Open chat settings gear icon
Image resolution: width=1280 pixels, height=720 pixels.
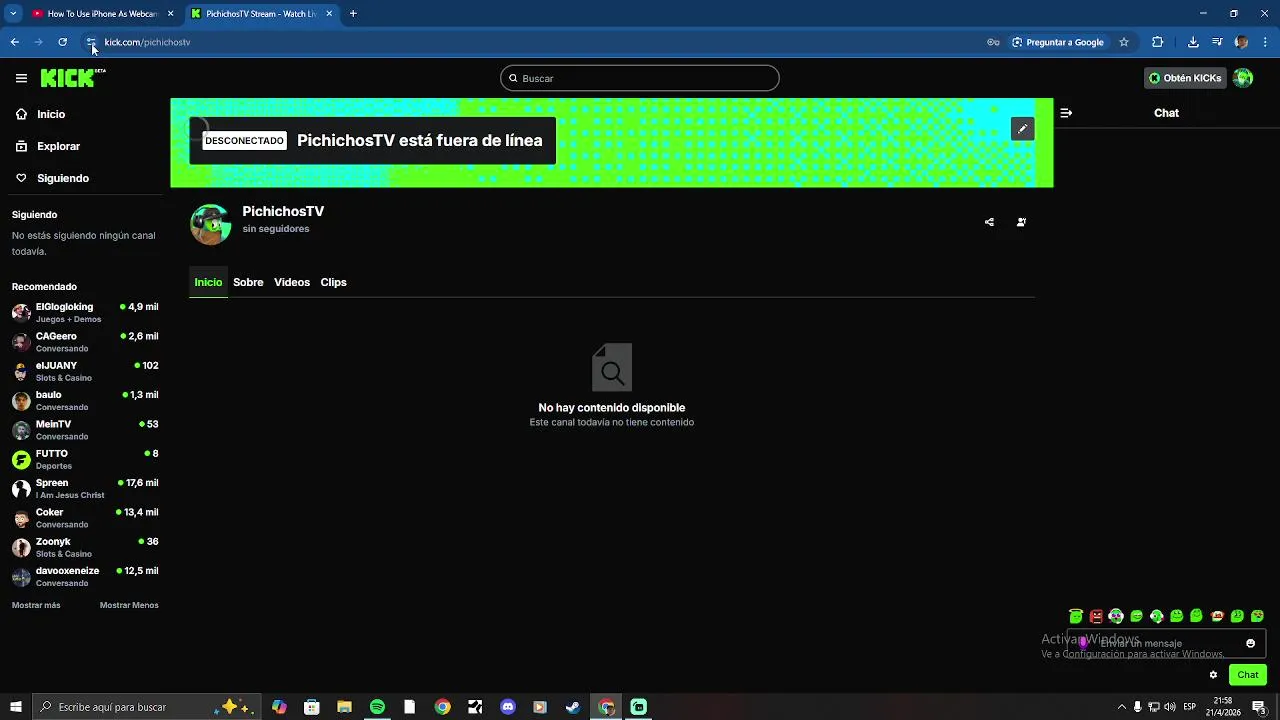[1213, 675]
